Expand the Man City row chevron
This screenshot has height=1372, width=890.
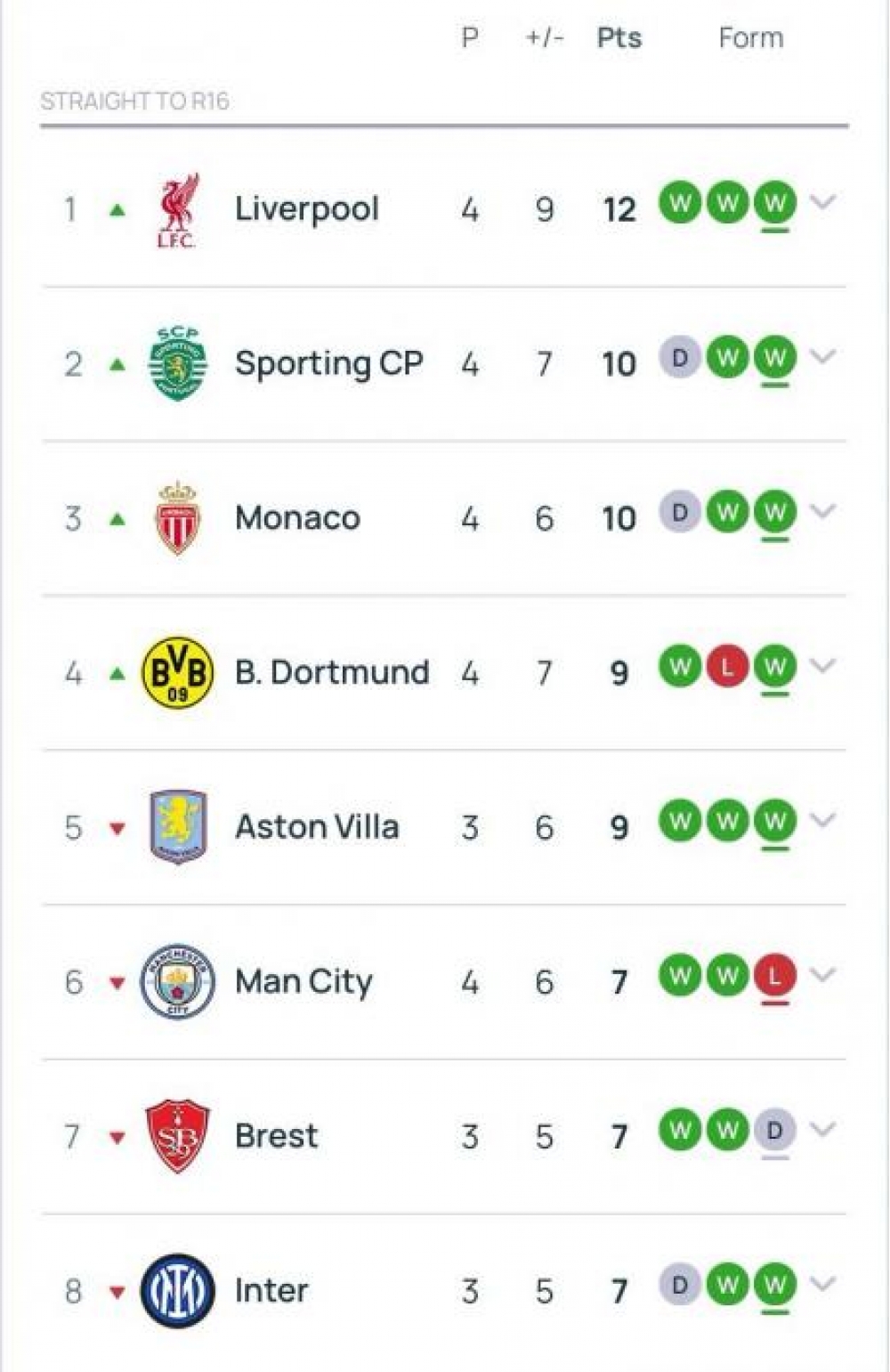(x=823, y=975)
